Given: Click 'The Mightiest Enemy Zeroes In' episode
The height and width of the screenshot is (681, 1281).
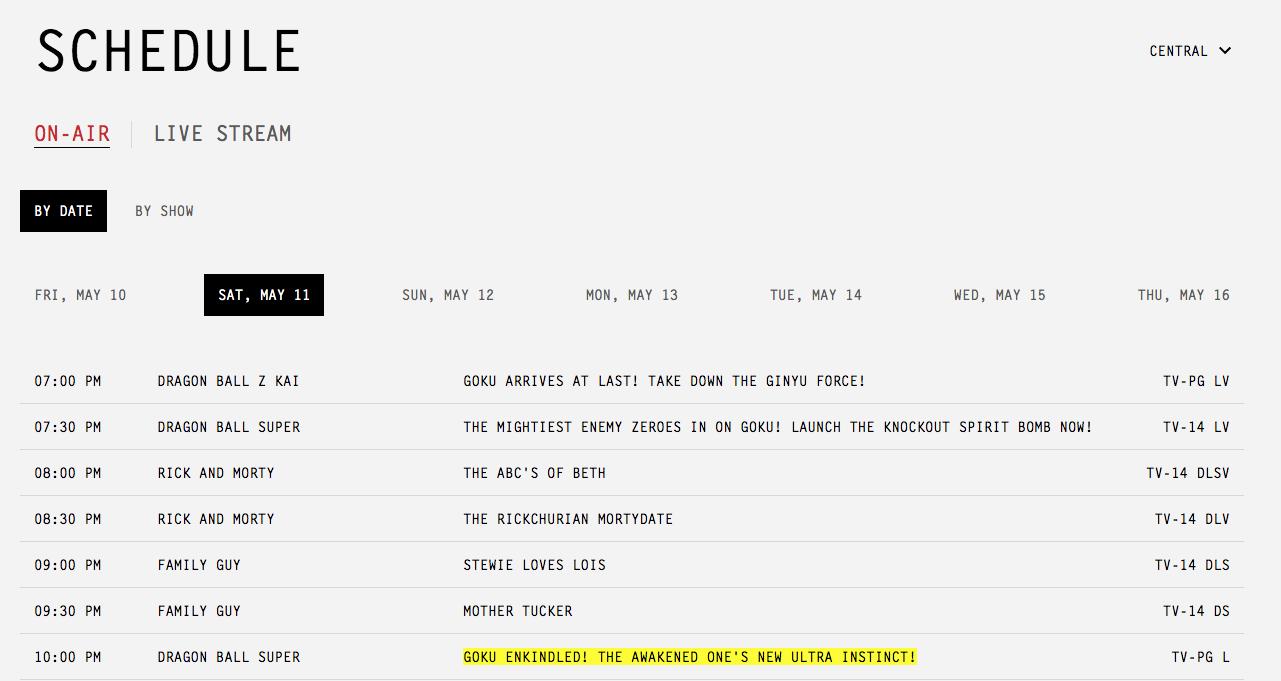Looking at the screenshot, I should [x=778, y=427].
